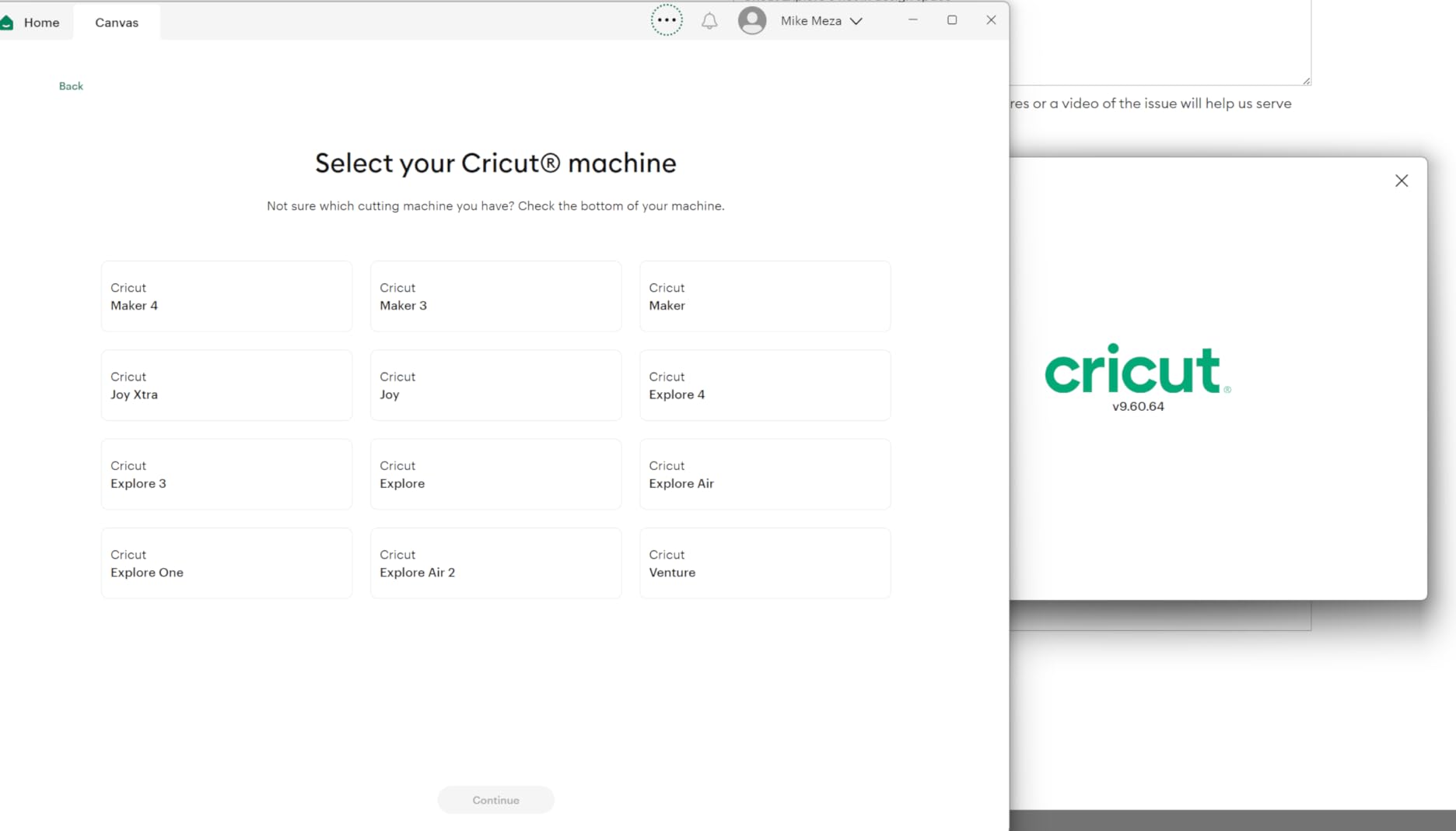The width and height of the screenshot is (1456, 831).
Task: Switch to the Canvas tab
Action: tap(117, 23)
